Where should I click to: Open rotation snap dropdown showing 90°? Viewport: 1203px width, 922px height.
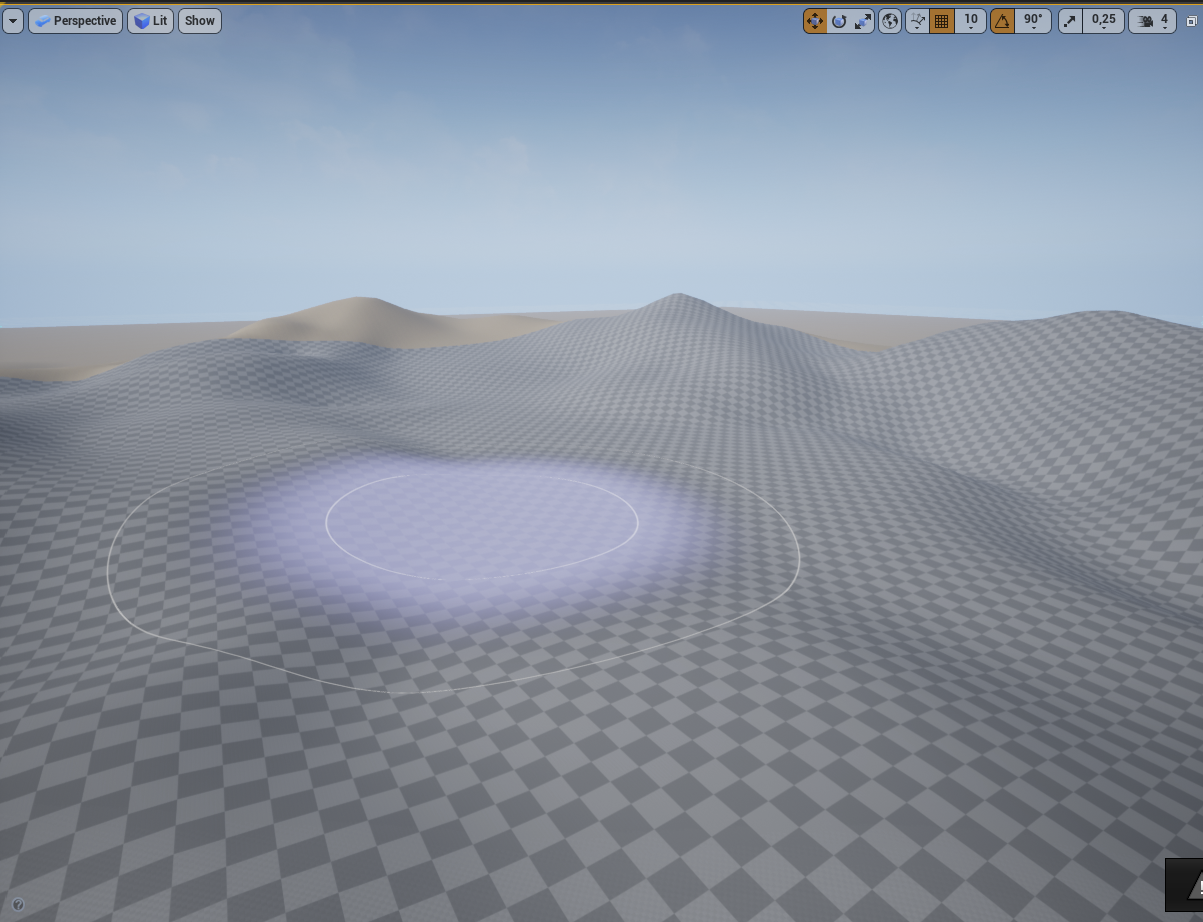coord(1033,21)
